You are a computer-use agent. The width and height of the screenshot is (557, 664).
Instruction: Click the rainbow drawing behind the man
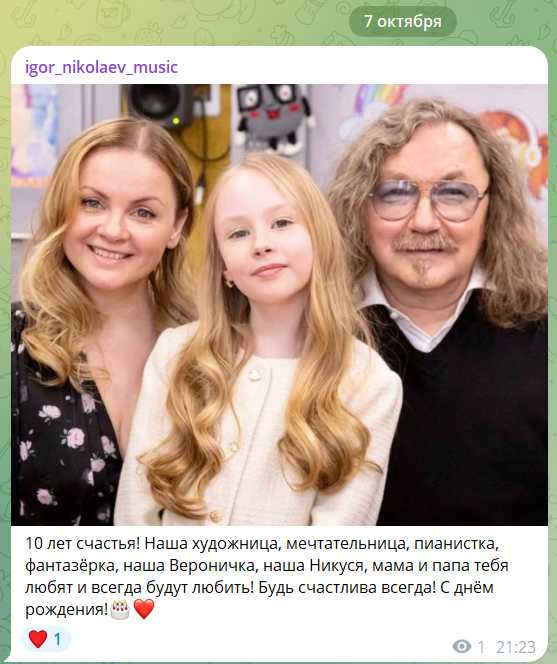(377, 102)
